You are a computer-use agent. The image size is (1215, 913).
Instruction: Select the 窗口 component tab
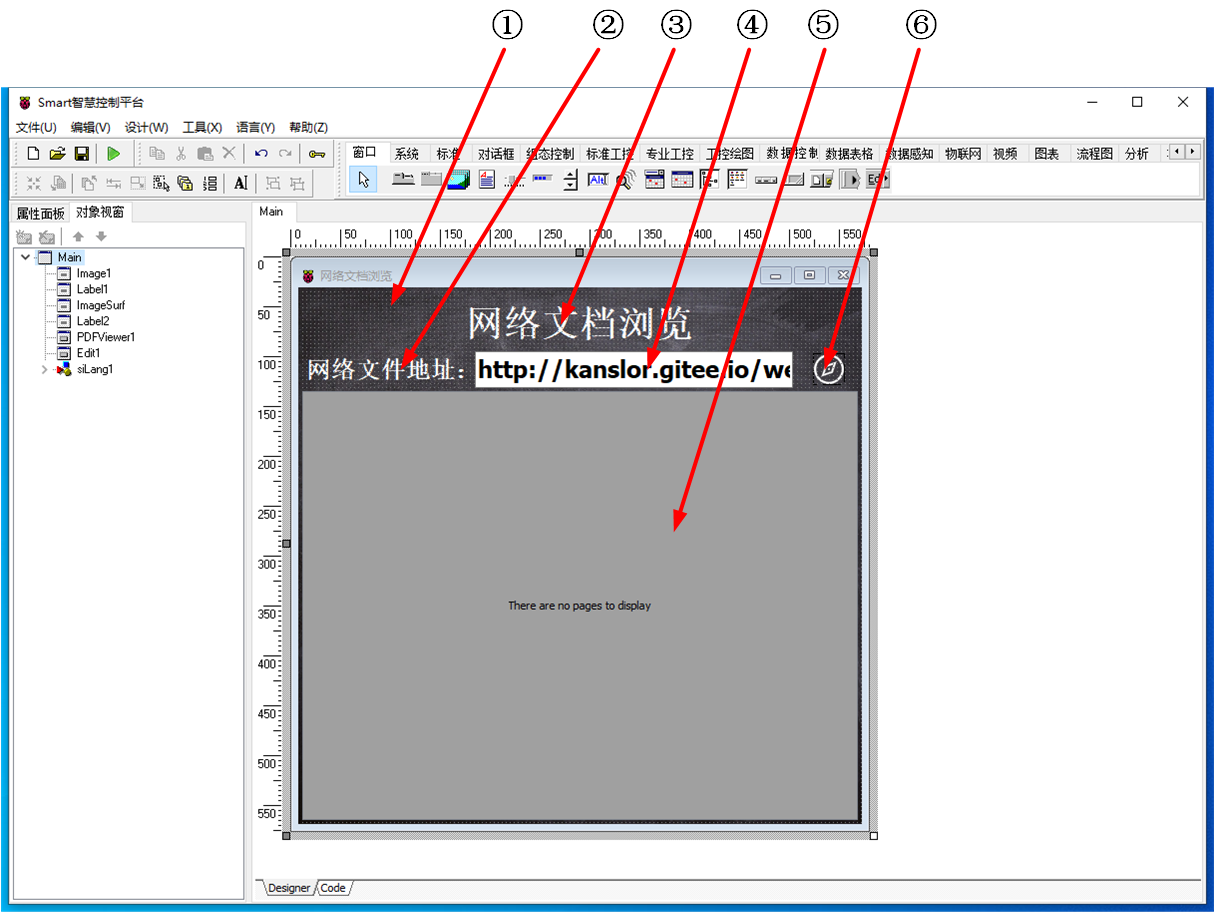(x=365, y=153)
